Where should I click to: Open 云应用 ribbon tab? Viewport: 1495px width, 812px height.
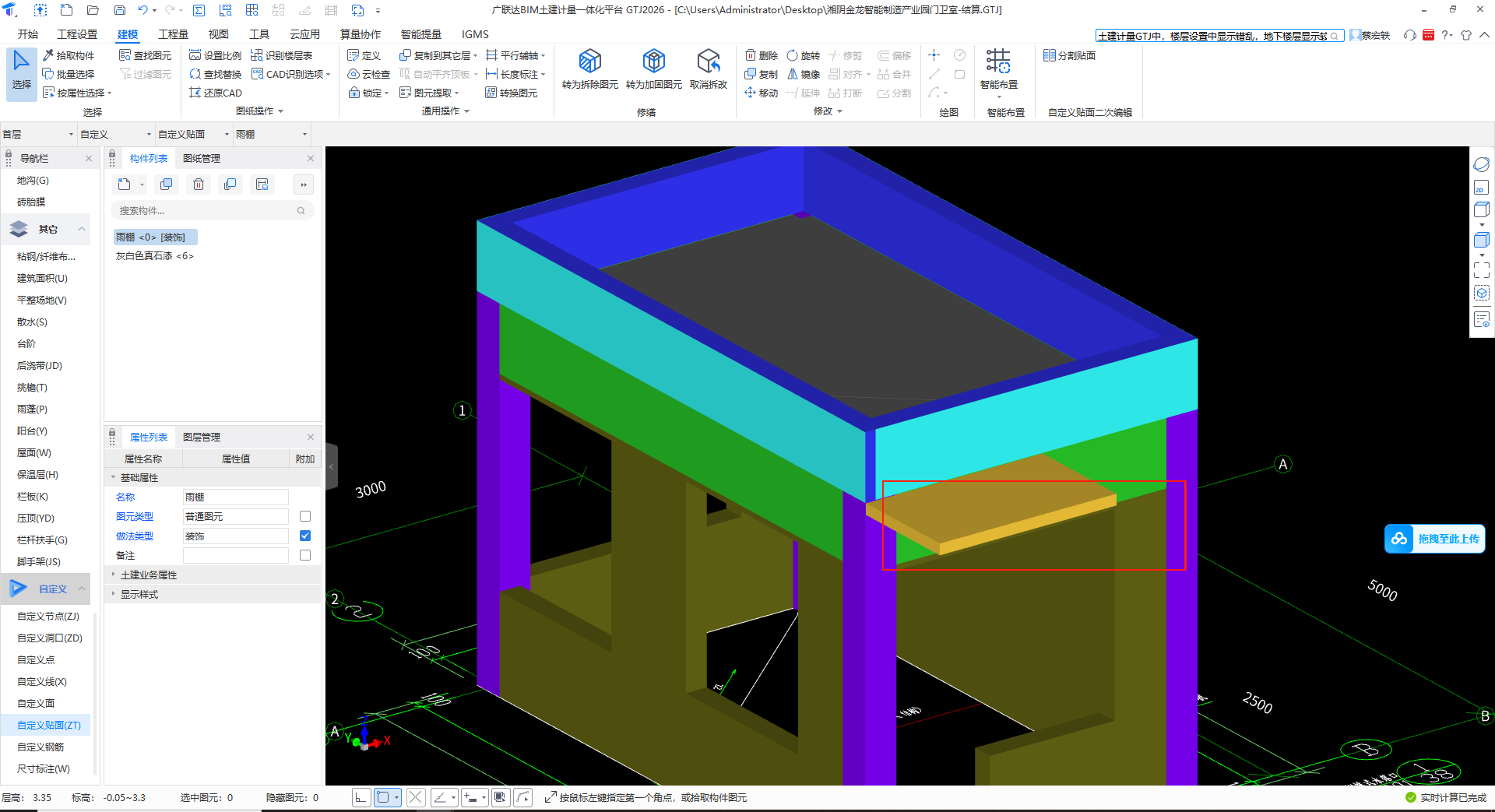coord(304,34)
